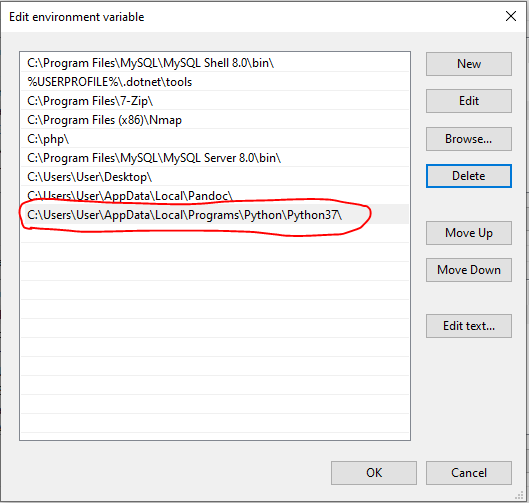Click the New button

(x=469, y=64)
